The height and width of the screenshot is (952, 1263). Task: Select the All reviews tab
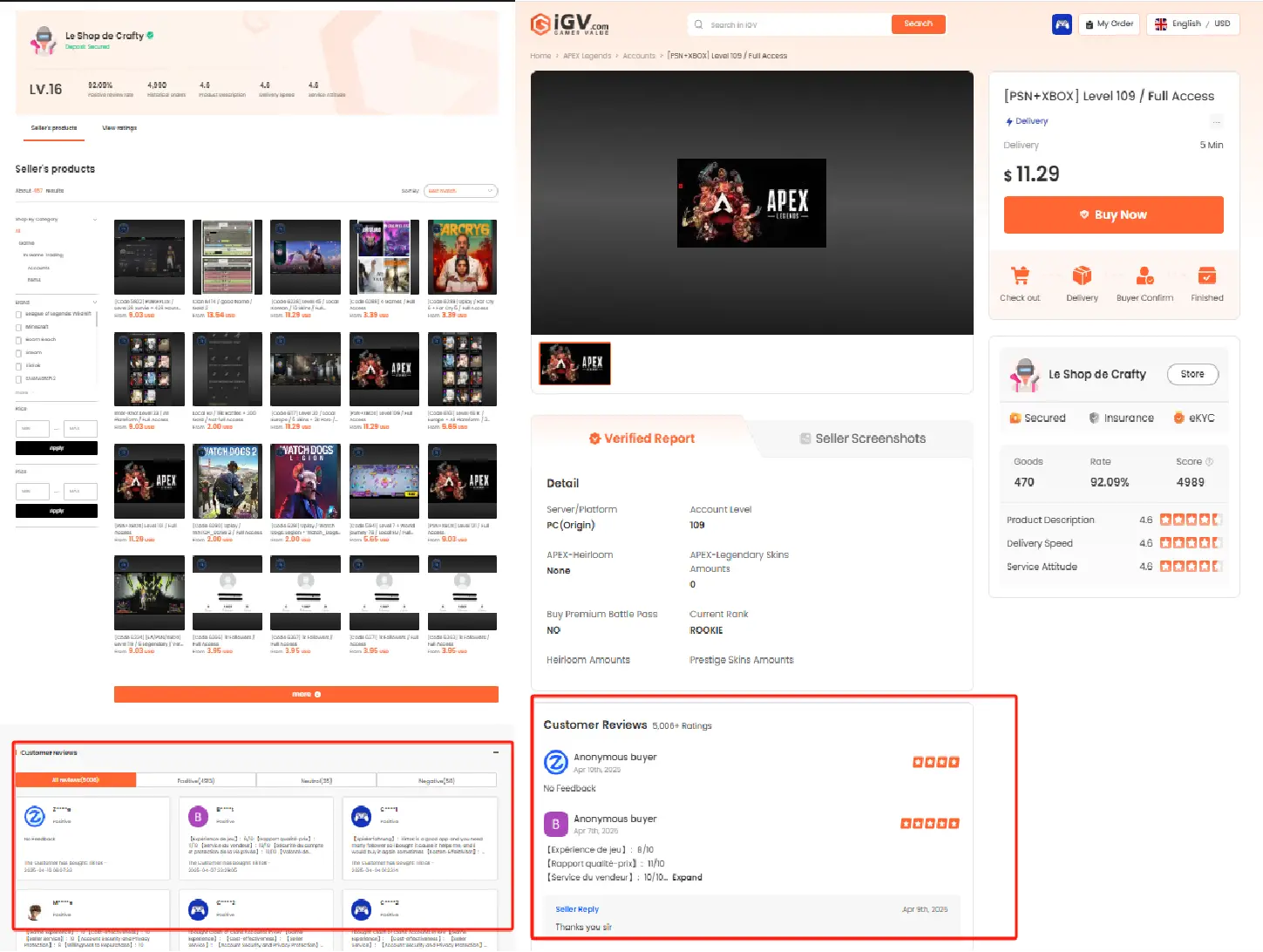(76, 781)
